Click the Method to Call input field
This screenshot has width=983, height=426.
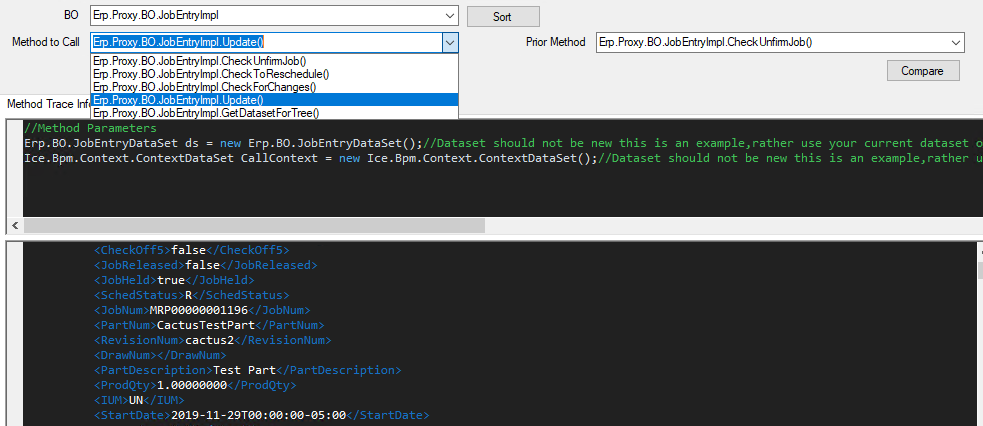coord(266,43)
